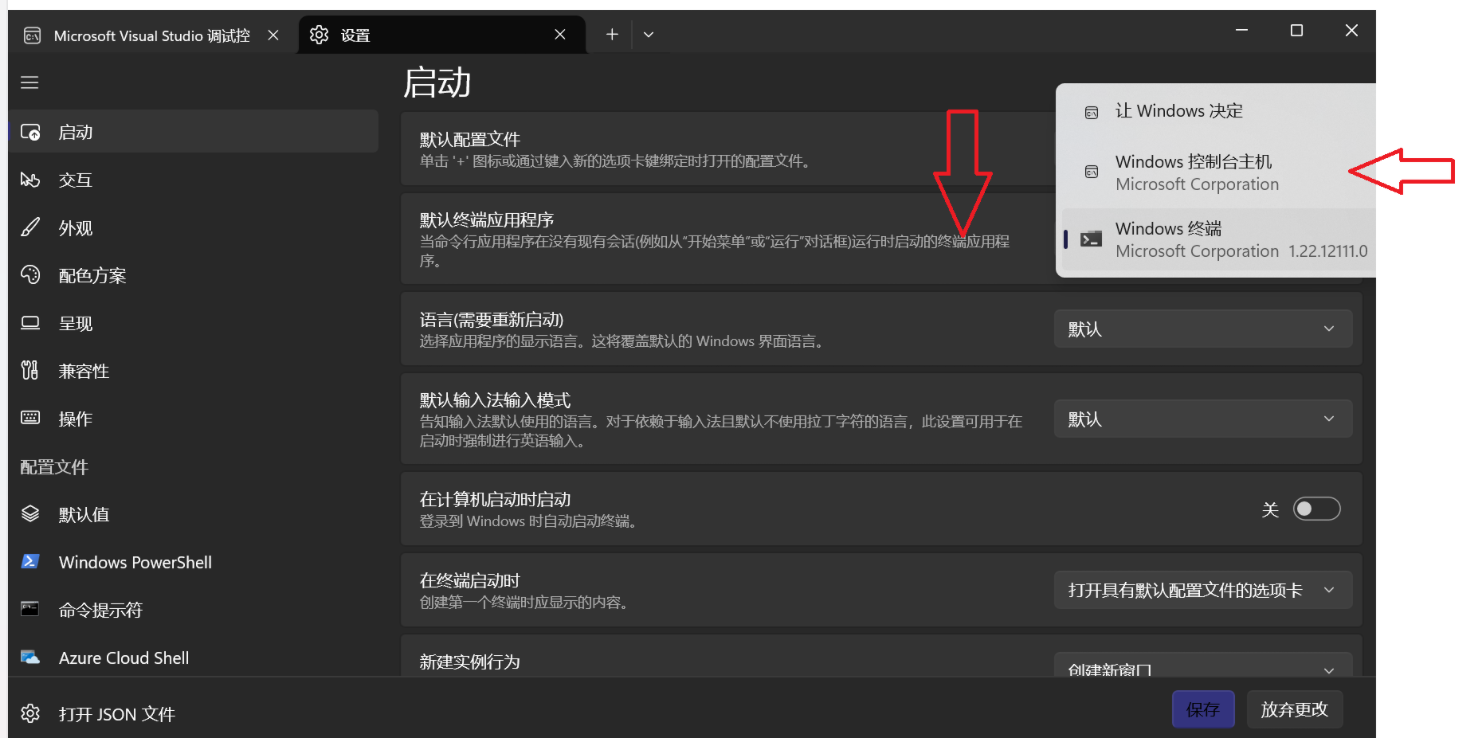Click the 外观 paintbrush icon in sidebar
This screenshot has height=738, width=1461.
[x=30, y=228]
